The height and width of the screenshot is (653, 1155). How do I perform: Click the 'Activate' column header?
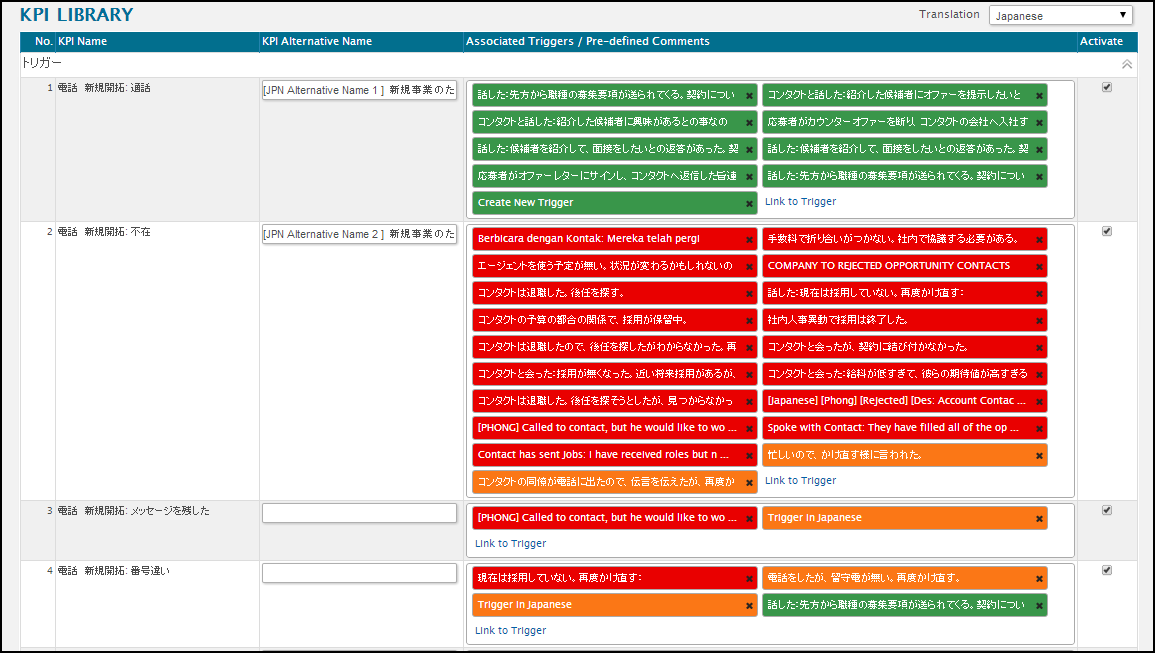(x=1101, y=41)
